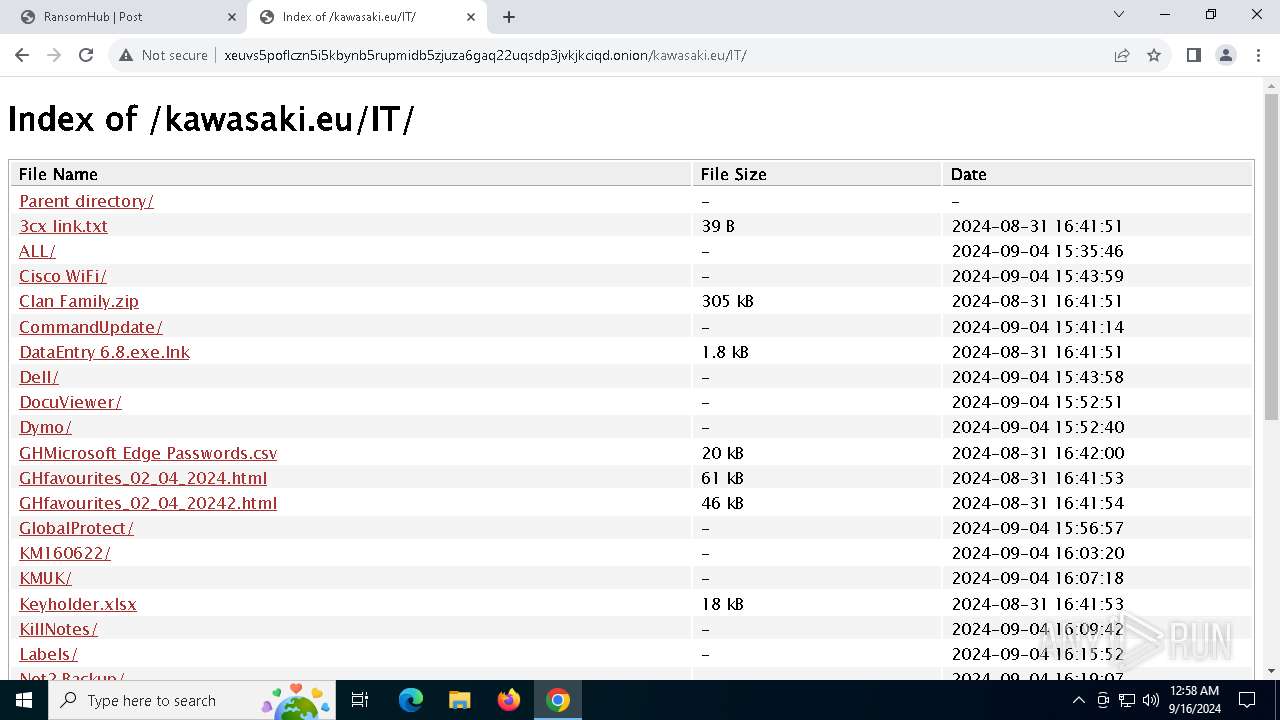
Task: Open the Parent directory link
Action: [x=86, y=201]
